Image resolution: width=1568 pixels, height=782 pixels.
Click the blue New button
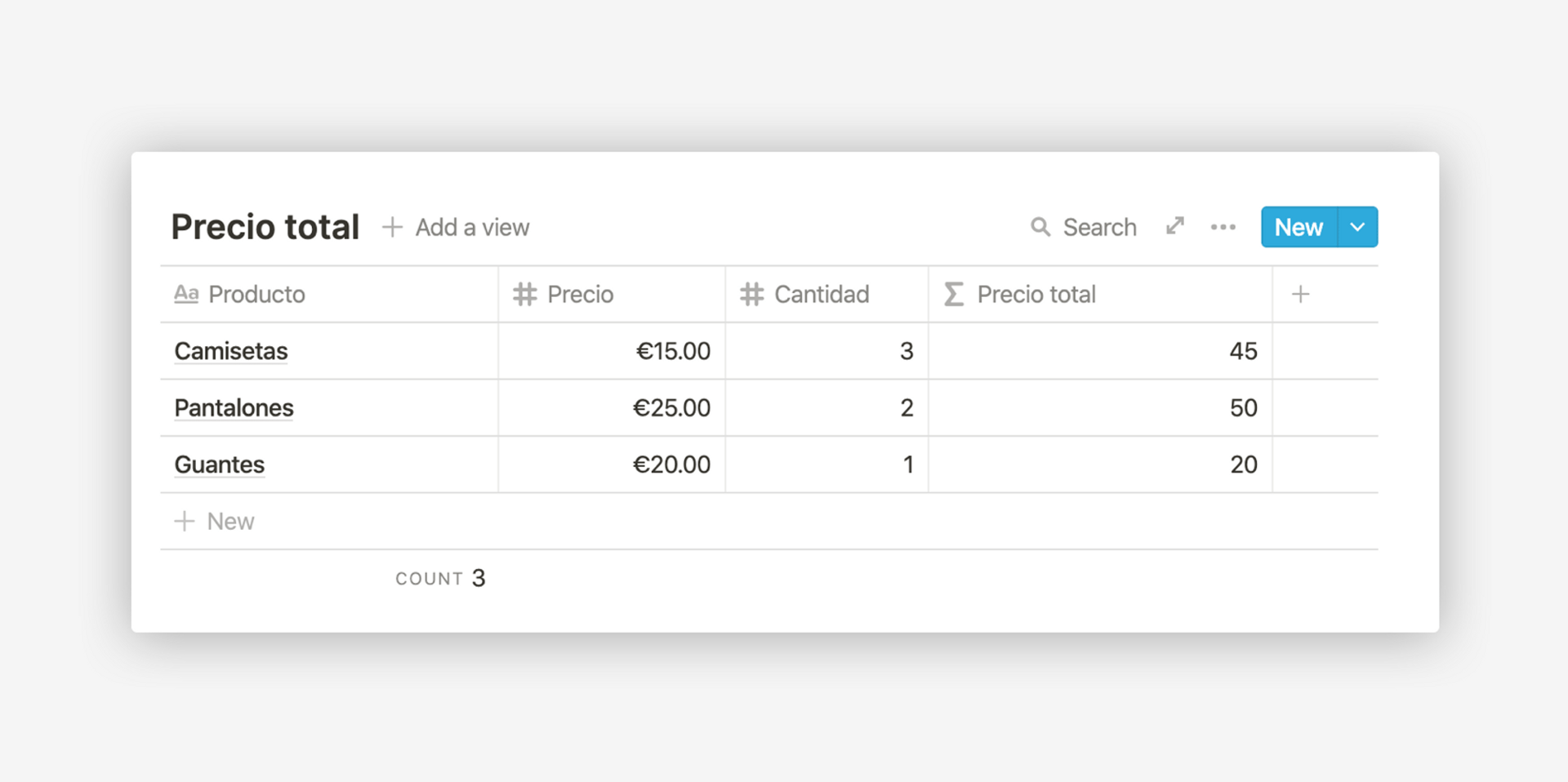click(1298, 227)
